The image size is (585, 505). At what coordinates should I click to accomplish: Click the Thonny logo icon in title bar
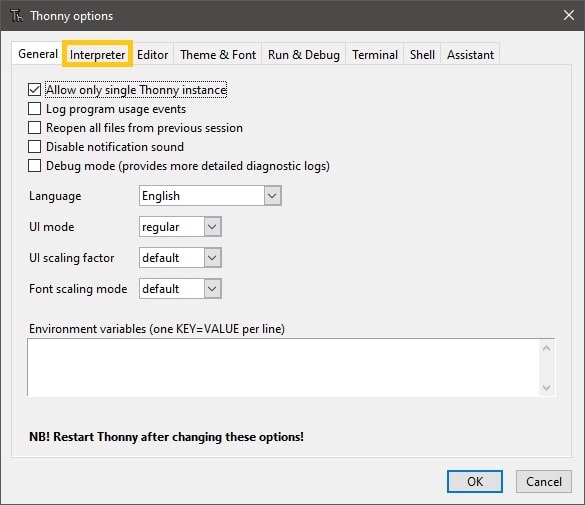[16, 16]
